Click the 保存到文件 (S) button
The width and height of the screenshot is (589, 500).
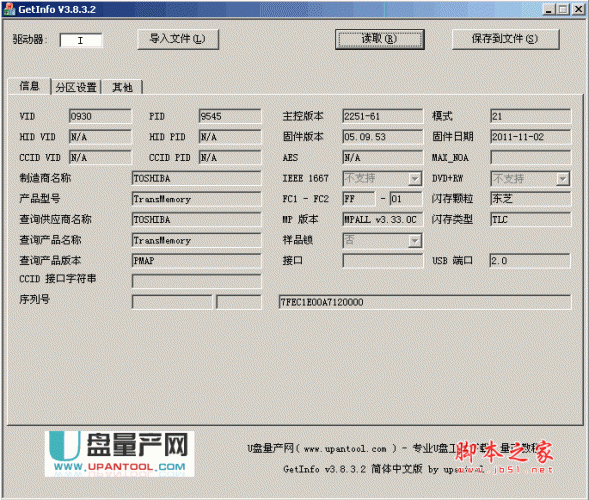click(x=505, y=39)
